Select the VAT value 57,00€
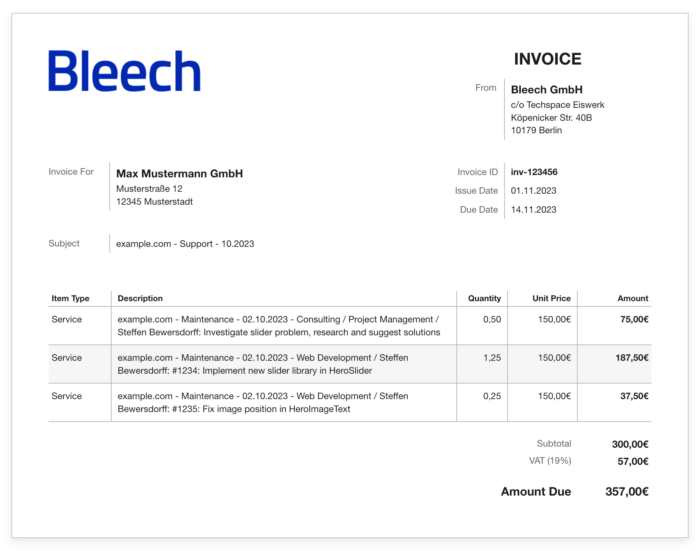The height and width of the screenshot is (551, 700). [633, 461]
